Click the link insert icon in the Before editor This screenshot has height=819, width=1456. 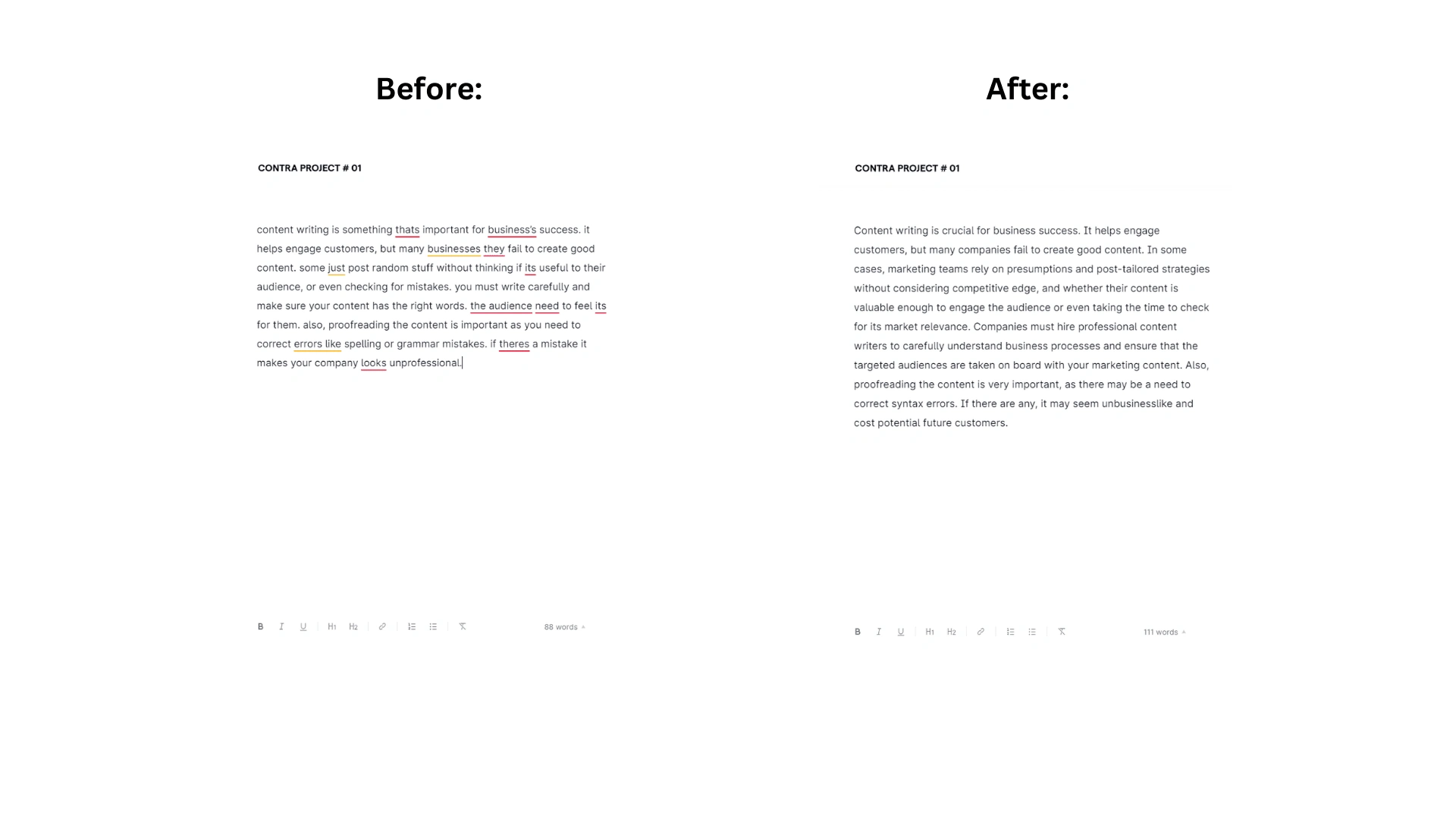point(382,626)
